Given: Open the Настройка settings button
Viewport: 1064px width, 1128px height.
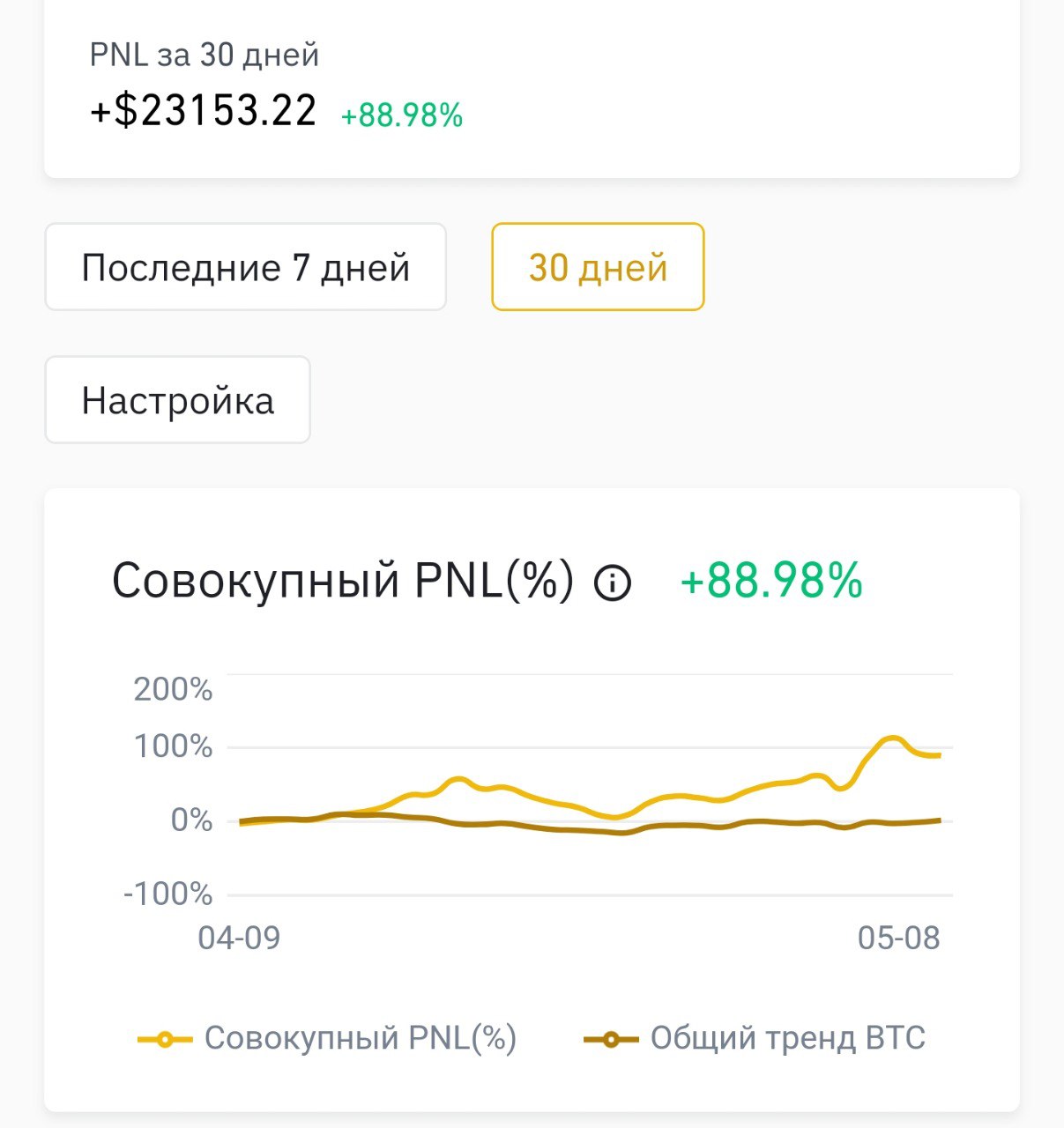Looking at the screenshot, I should (x=177, y=400).
